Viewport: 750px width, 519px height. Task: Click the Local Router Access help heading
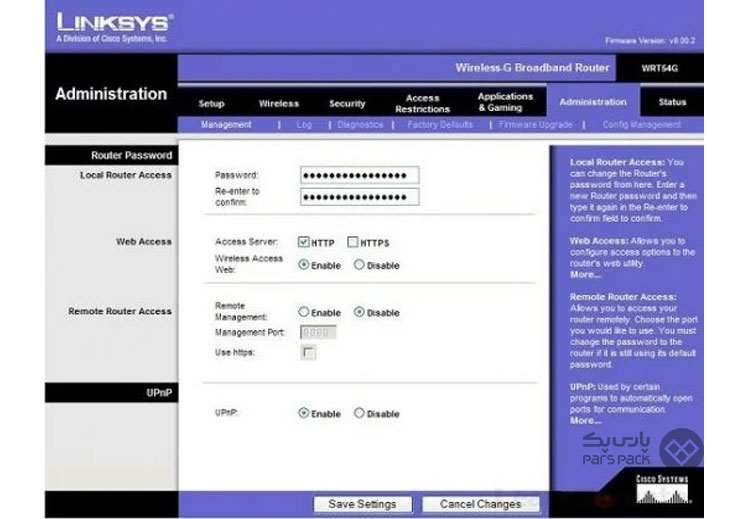pos(617,162)
